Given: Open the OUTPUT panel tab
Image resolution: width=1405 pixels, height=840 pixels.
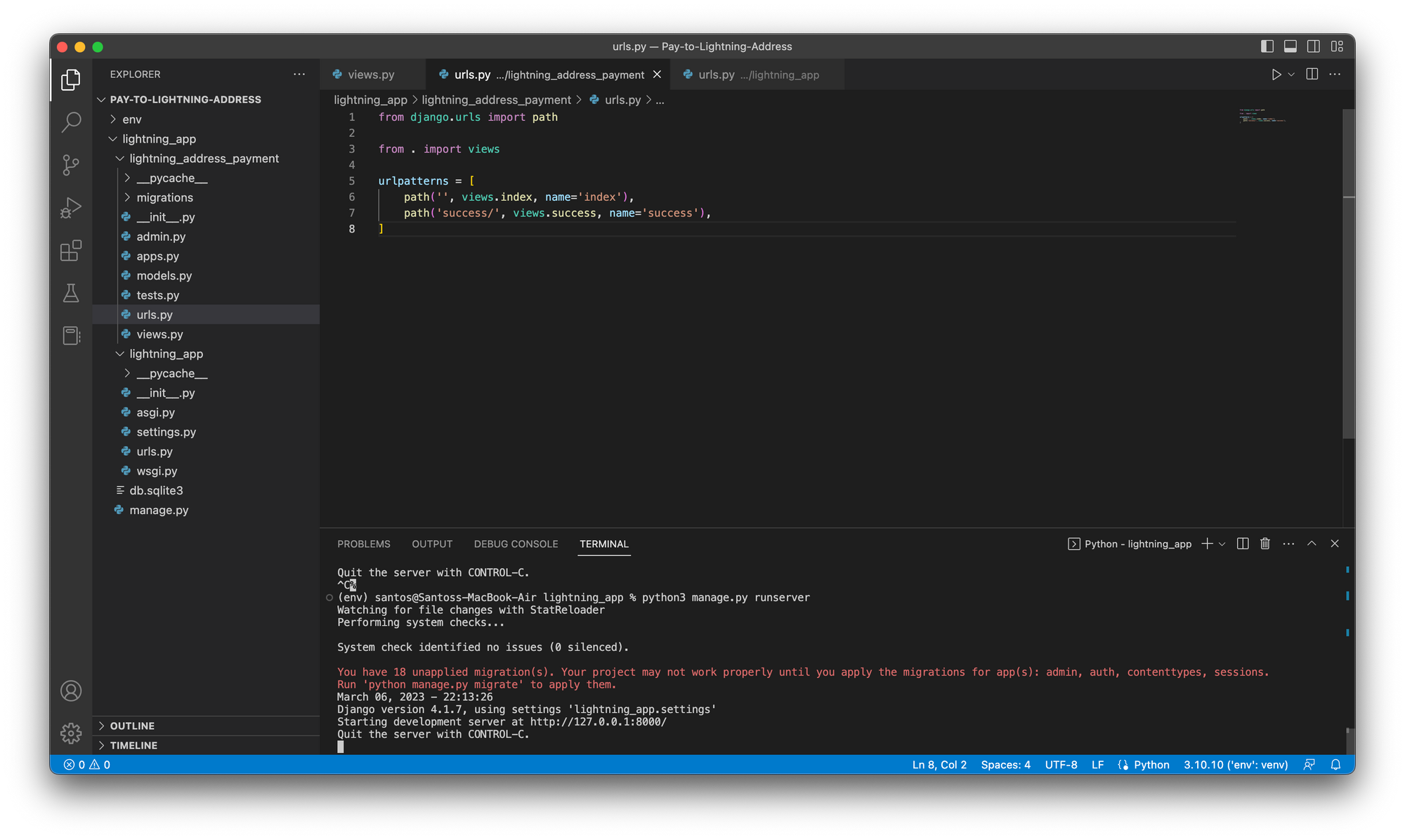Looking at the screenshot, I should coord(432,544).
